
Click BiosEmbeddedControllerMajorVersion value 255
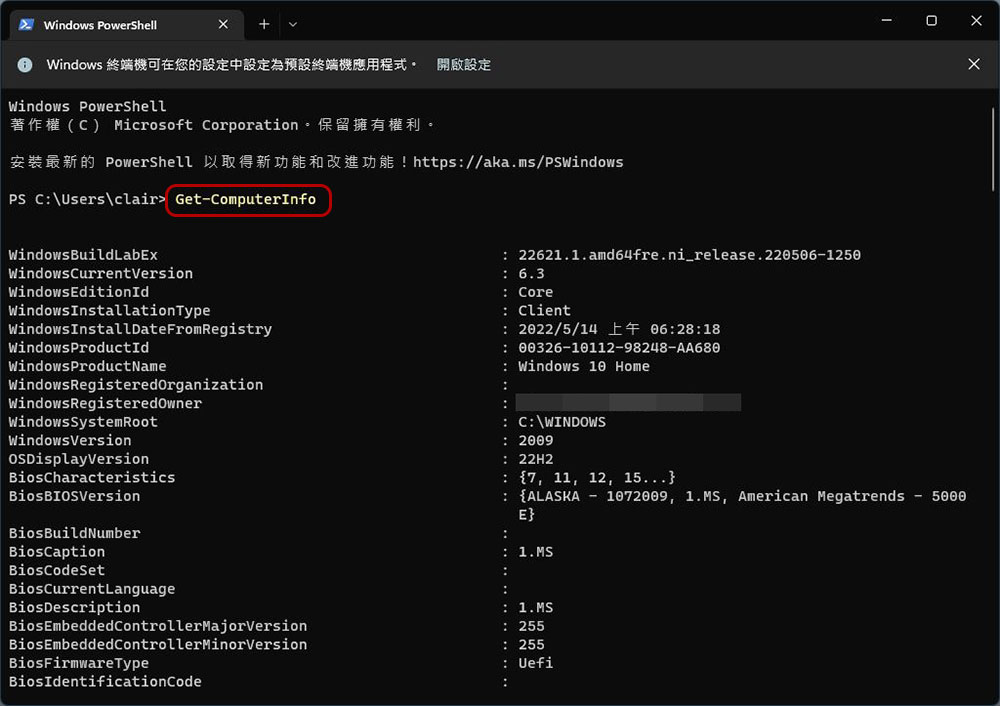[531, 626]
